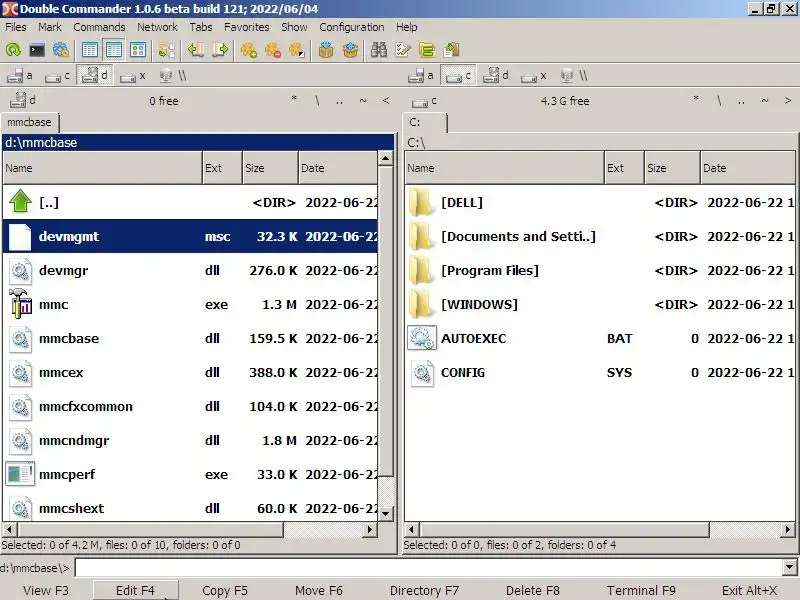Select drive c in left drive bar
This screenshot has height=600, width=800.
tap(57, 76)
